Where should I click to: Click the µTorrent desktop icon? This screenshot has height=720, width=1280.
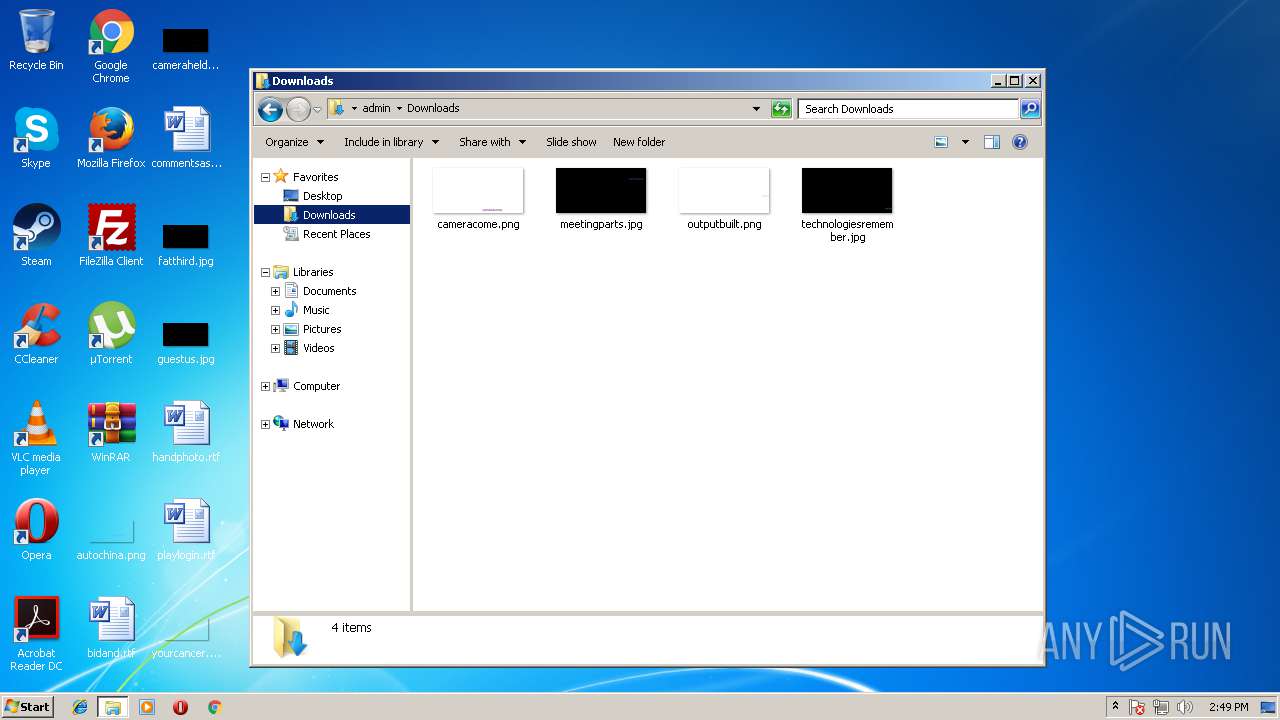point(111,334)
